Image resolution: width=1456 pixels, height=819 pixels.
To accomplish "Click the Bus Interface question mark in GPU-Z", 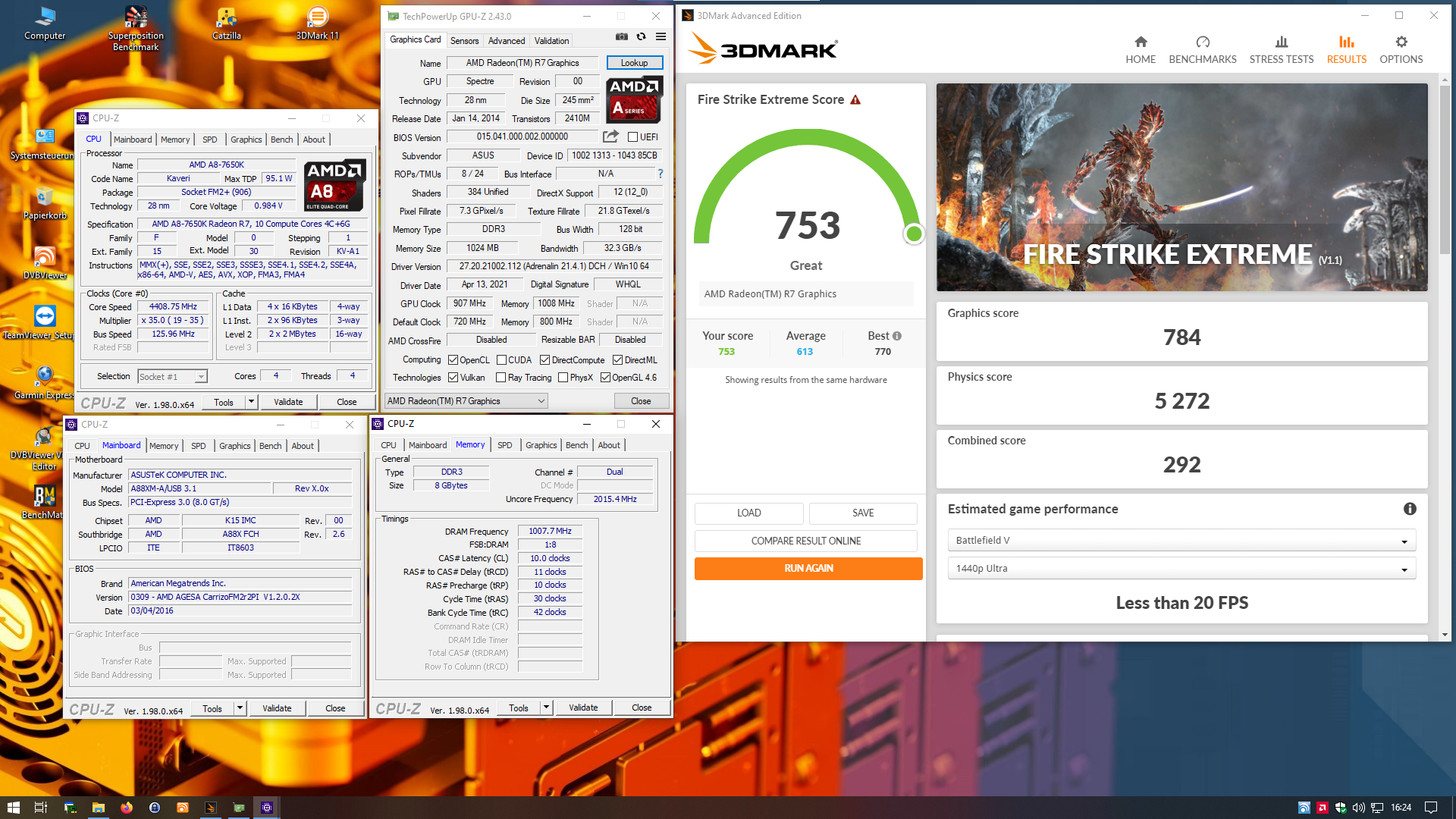I will coord(660,174).
